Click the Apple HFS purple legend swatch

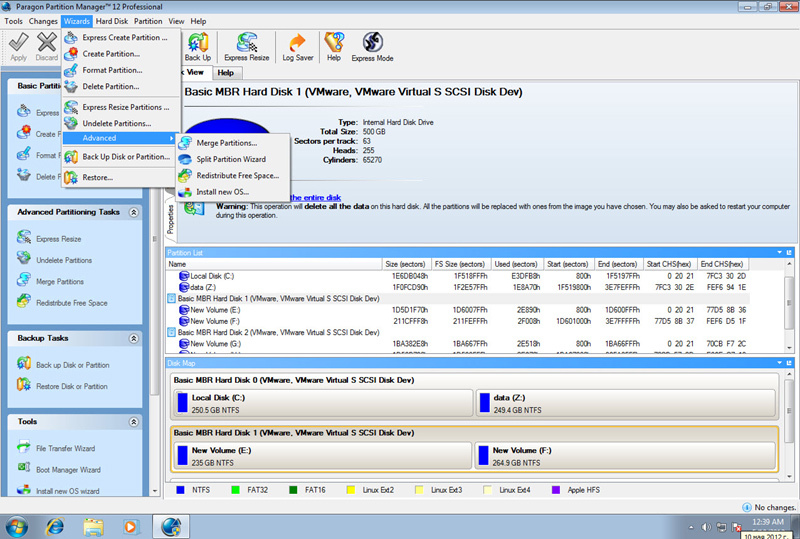point(556,490)
